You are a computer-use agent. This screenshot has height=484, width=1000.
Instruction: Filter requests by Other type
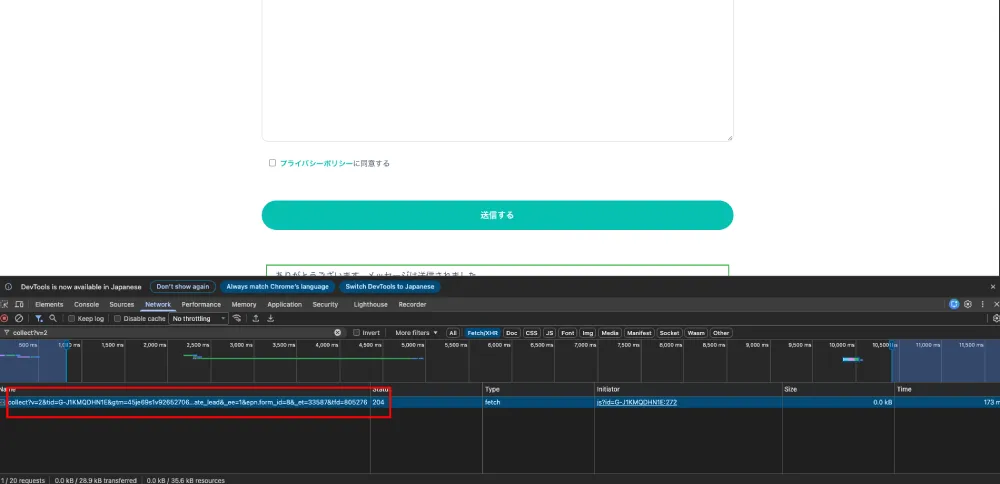pos(721,333)
